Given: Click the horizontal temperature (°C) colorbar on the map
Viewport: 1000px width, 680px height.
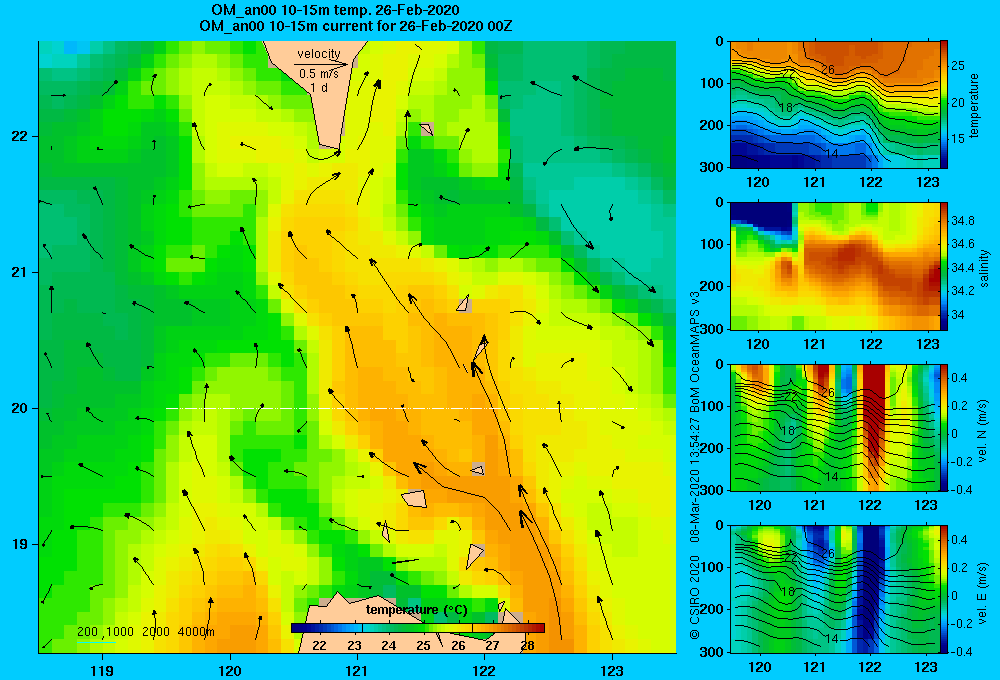Looking at the screenshot, I should point(418,628).
